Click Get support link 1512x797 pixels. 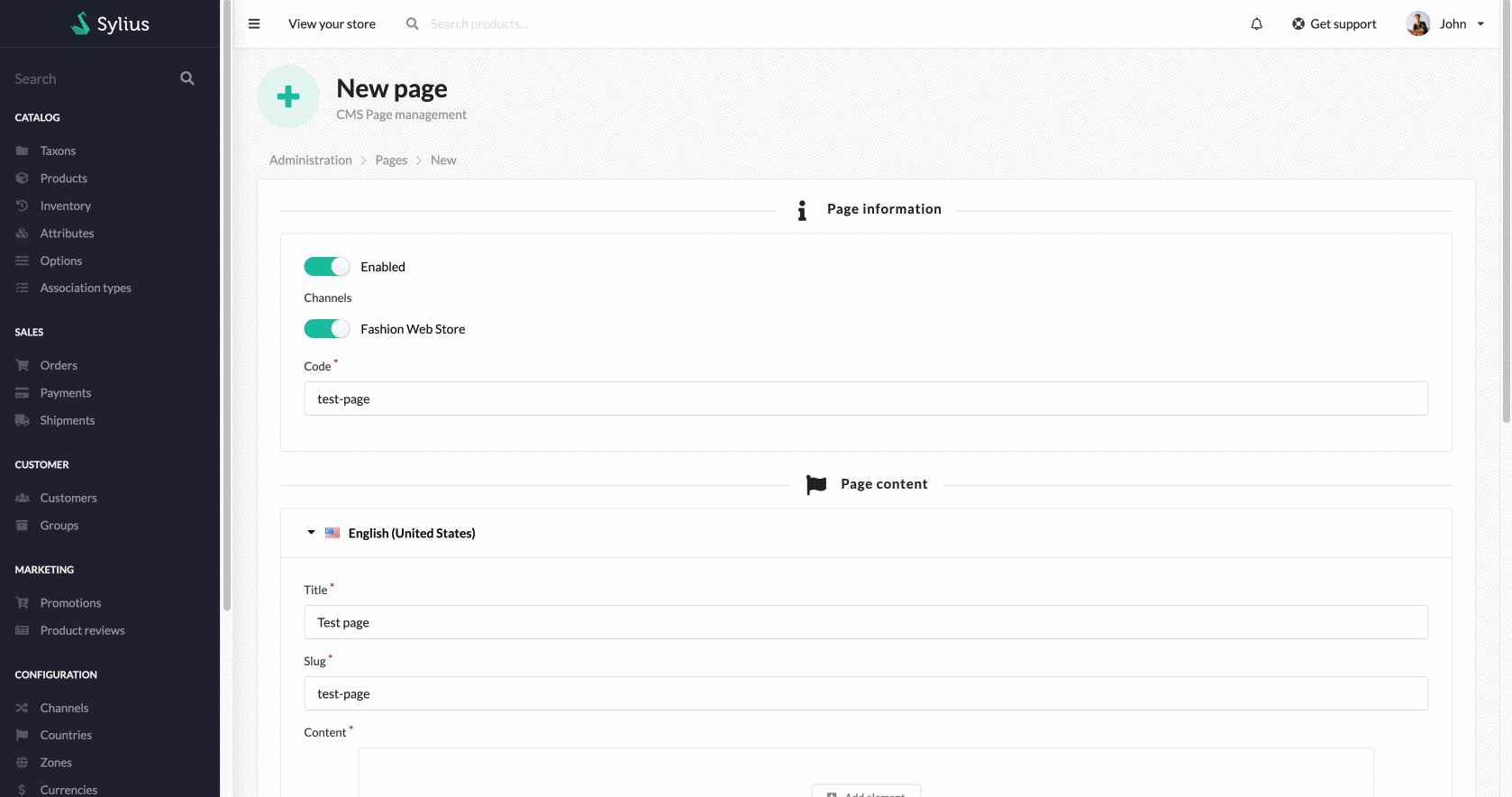[1343, 23]
